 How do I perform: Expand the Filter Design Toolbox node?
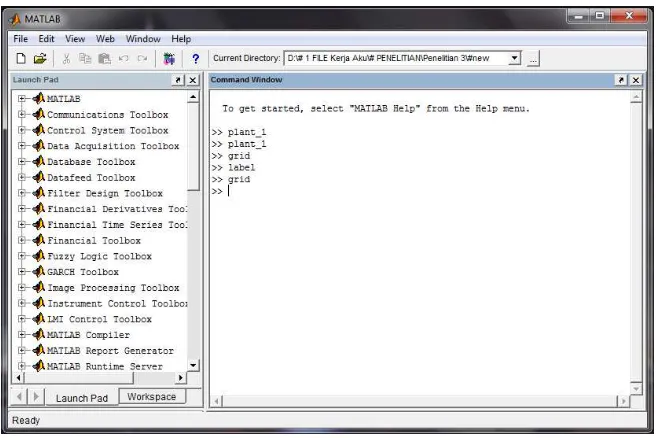(21, 193)
